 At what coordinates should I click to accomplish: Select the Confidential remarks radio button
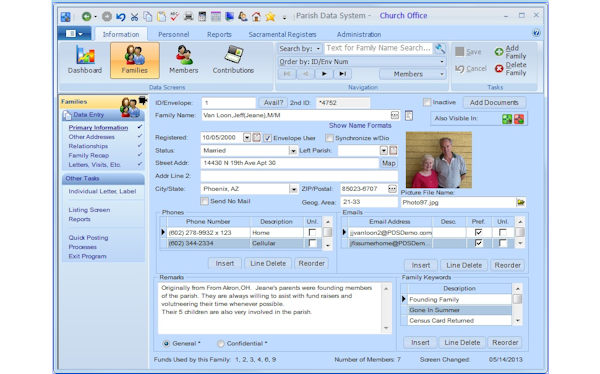pyautogui.click(x=220, y=344)
